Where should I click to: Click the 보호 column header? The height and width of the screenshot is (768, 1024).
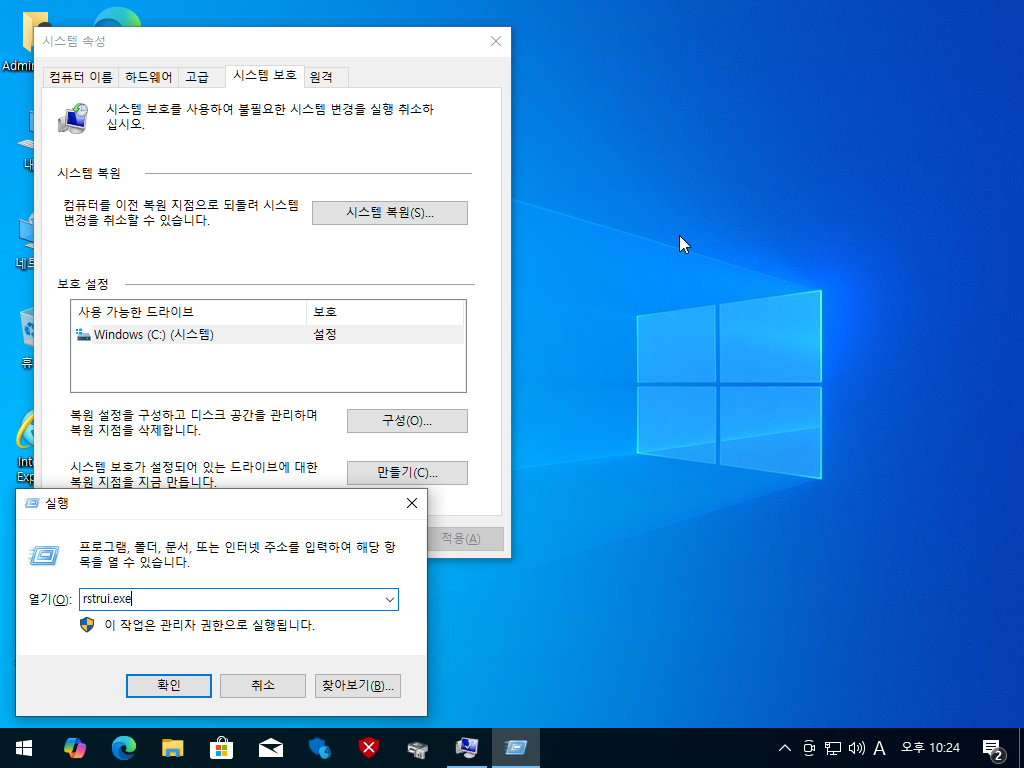tap(385, 312)
